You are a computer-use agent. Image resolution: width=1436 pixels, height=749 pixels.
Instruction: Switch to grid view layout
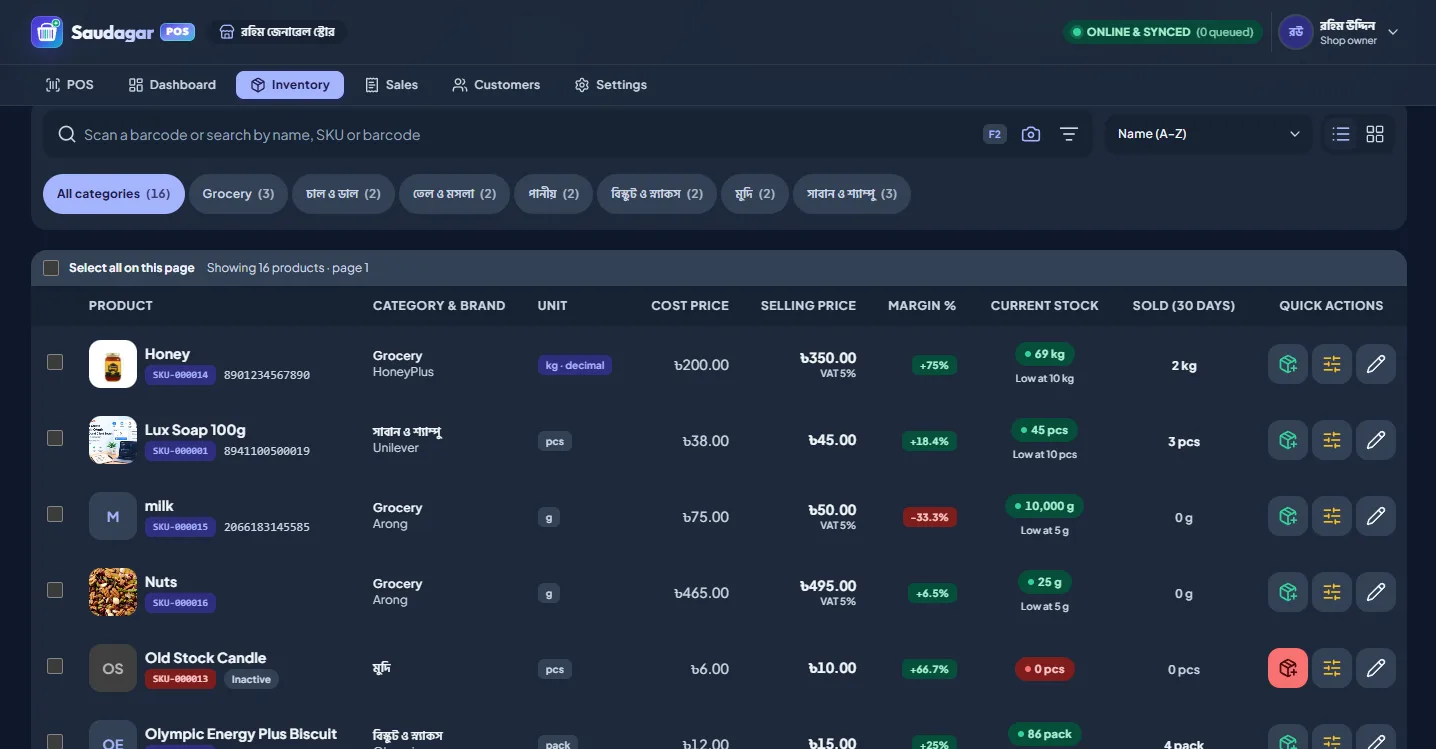pyautogui.click(x=1375, y=134)
